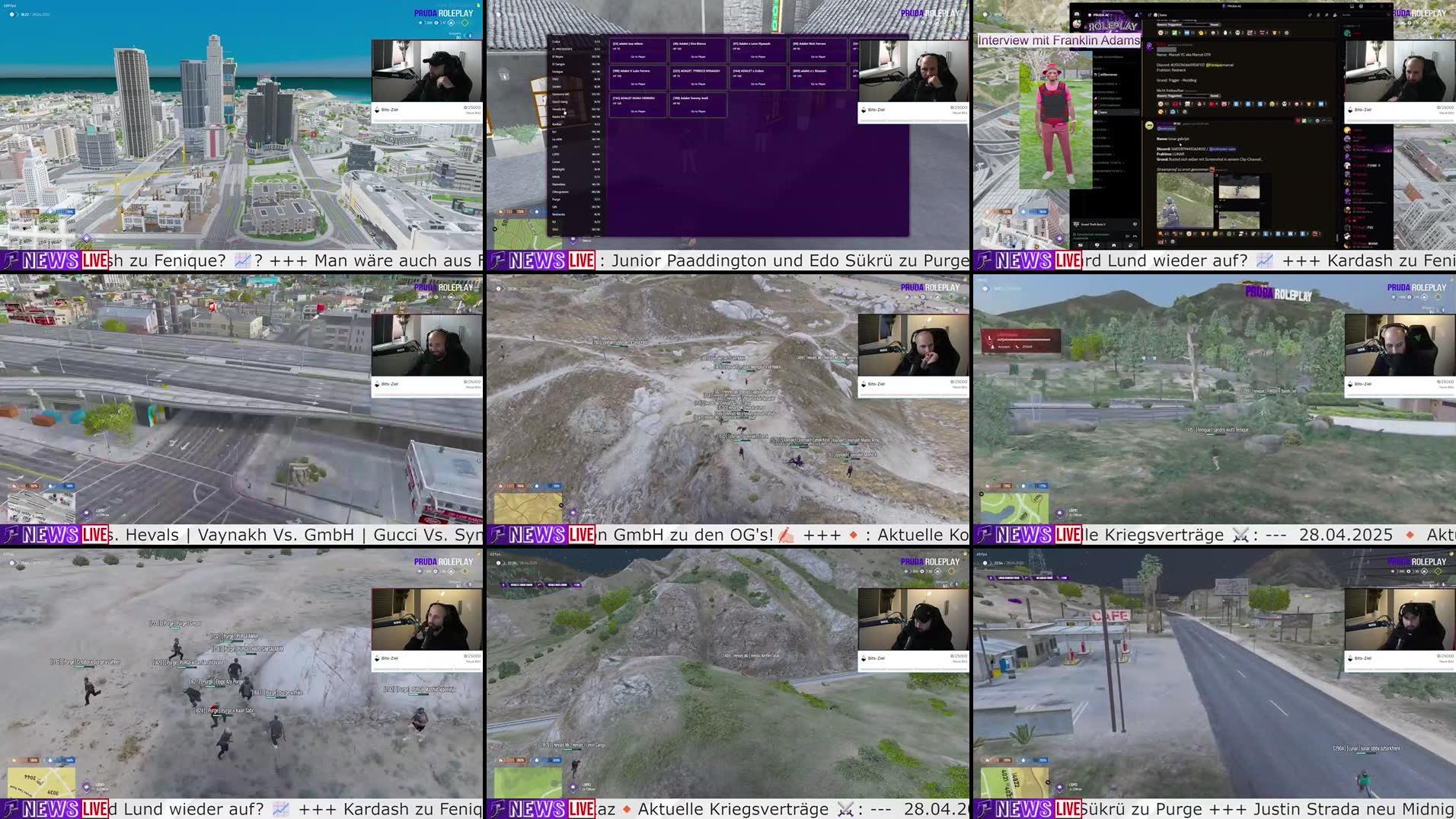Open the PRUDA AC server dropdown

tap(1101, 15)
